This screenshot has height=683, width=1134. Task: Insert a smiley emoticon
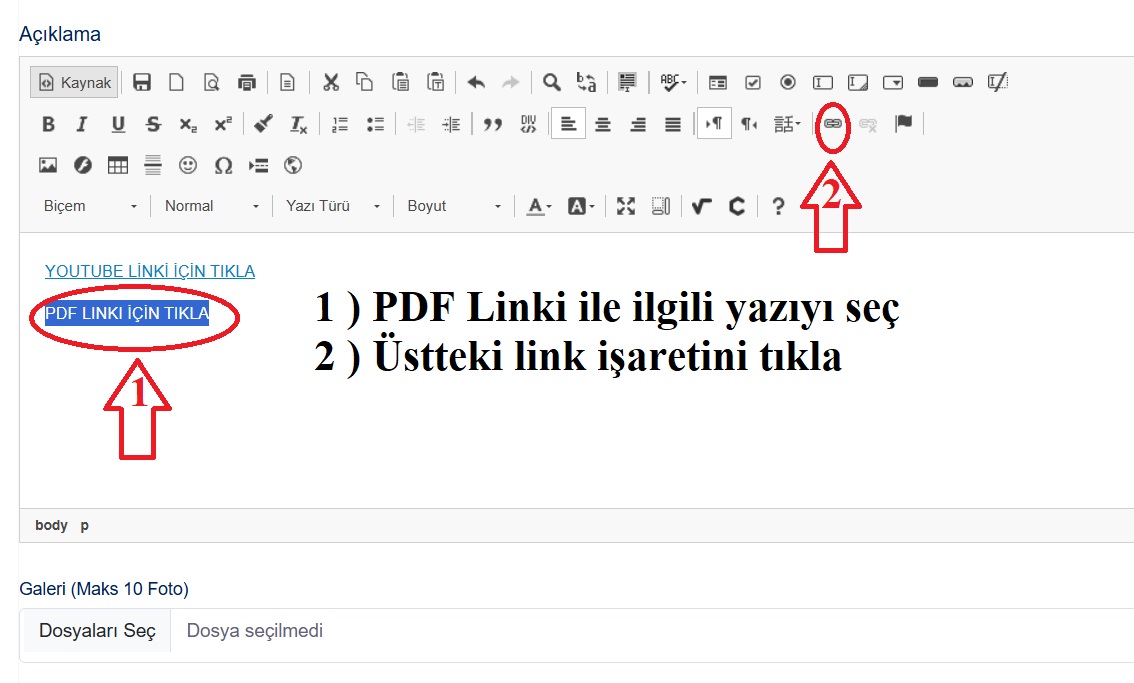coord(188,165)
